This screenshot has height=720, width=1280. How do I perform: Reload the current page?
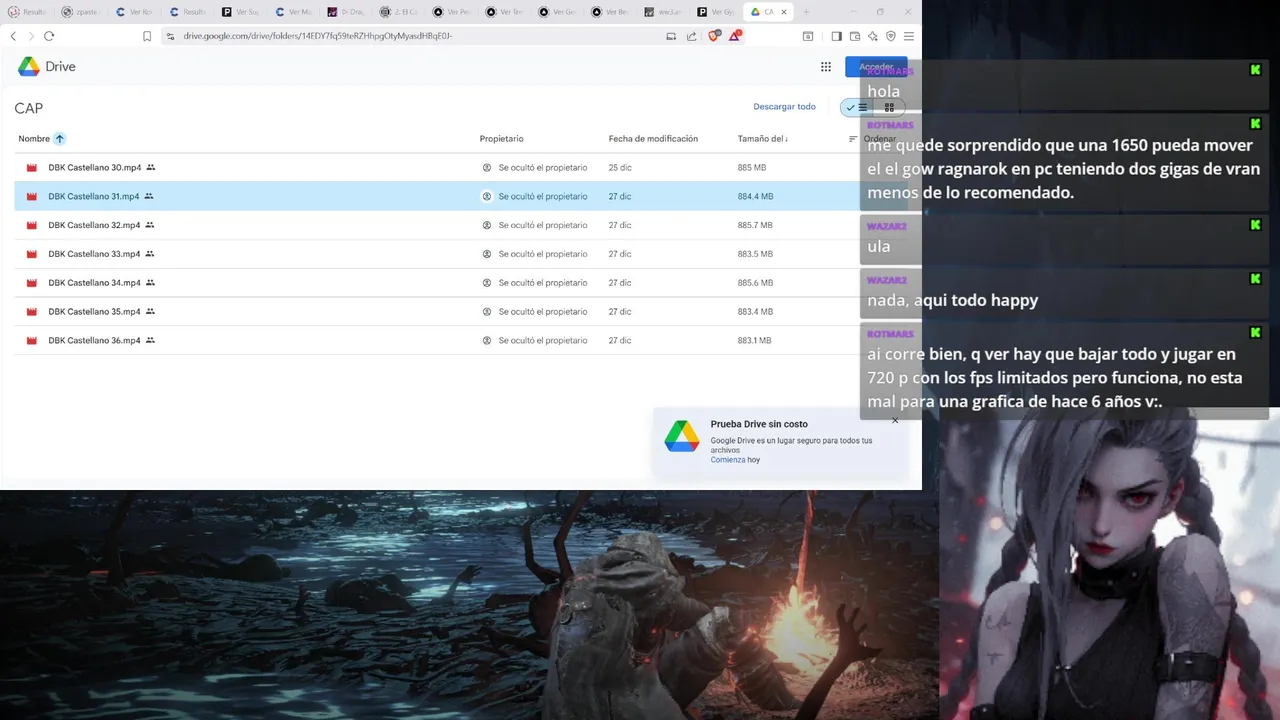tap(49, 36)
